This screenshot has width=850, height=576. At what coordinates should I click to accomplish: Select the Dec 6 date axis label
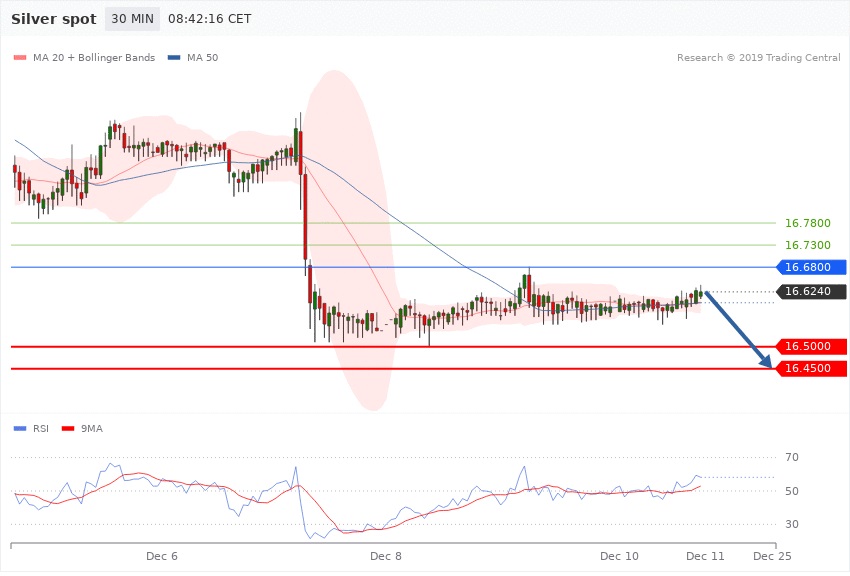161,555
